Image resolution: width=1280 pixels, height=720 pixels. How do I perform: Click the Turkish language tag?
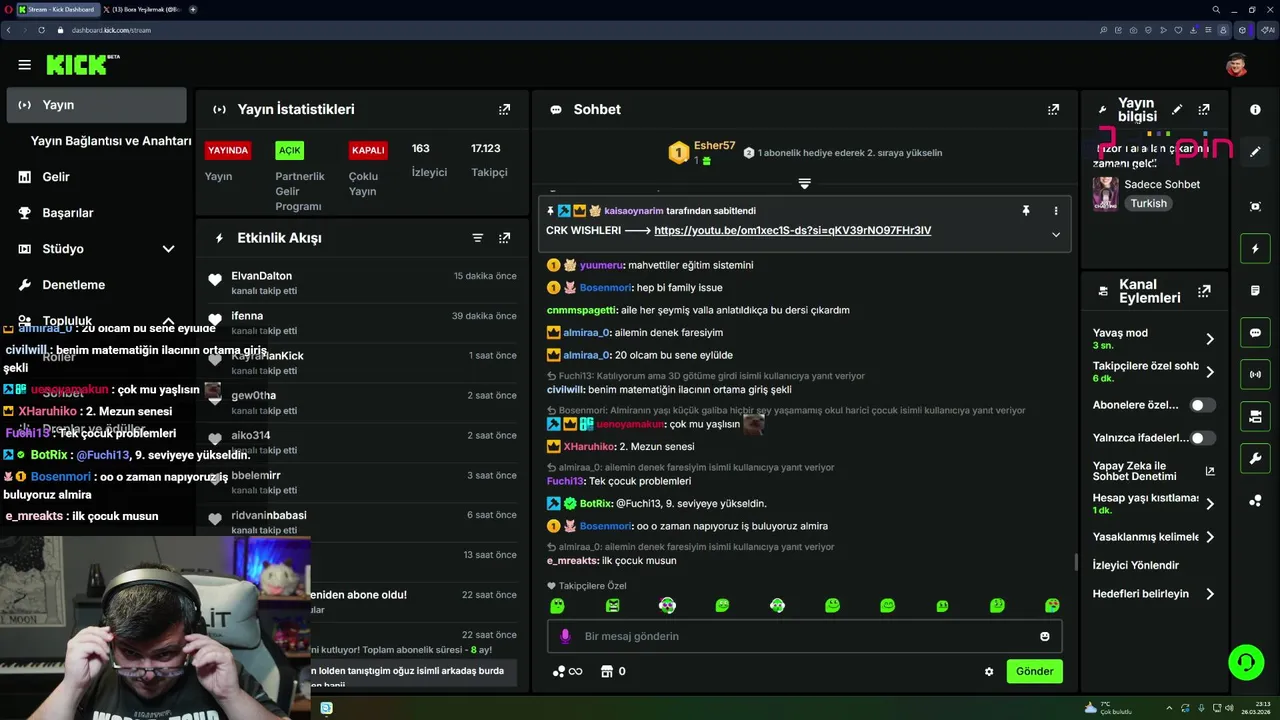pos(1148,203)
